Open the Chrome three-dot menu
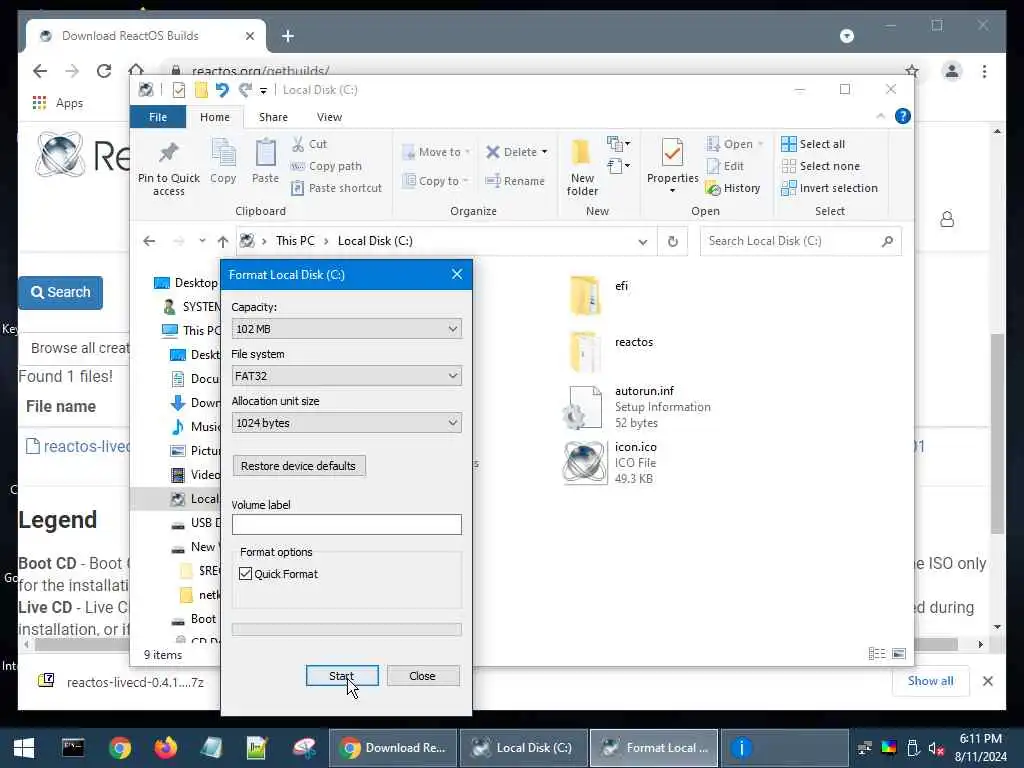 click(984, 71)
